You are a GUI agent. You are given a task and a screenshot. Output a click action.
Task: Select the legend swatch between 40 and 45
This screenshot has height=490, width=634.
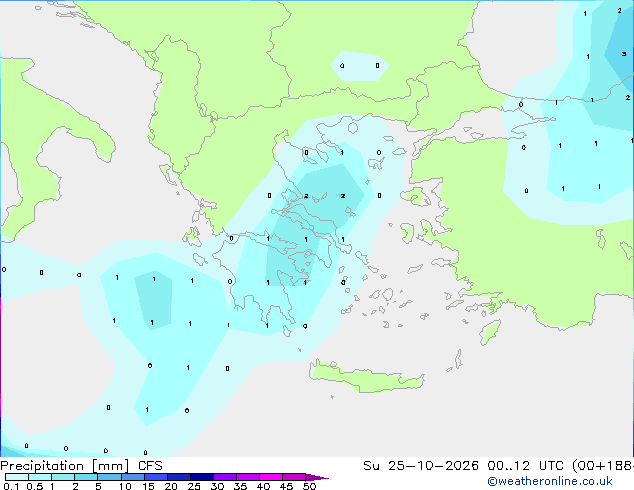271,477
